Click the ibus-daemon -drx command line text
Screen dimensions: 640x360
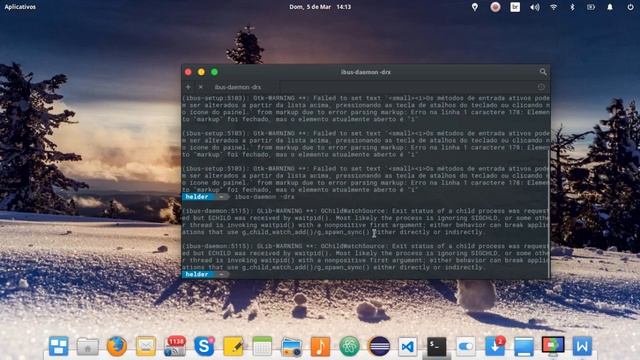tap(264, 197)
